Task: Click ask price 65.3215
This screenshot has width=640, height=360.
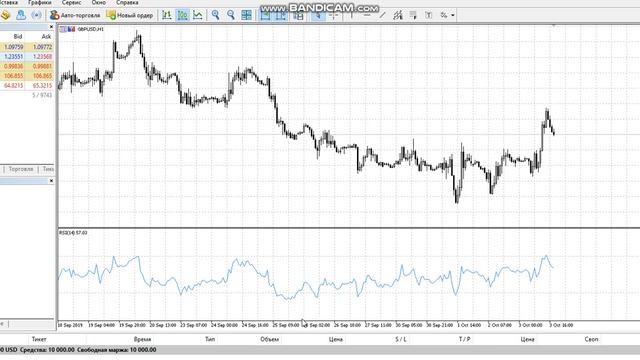Action: pos(42,86)
